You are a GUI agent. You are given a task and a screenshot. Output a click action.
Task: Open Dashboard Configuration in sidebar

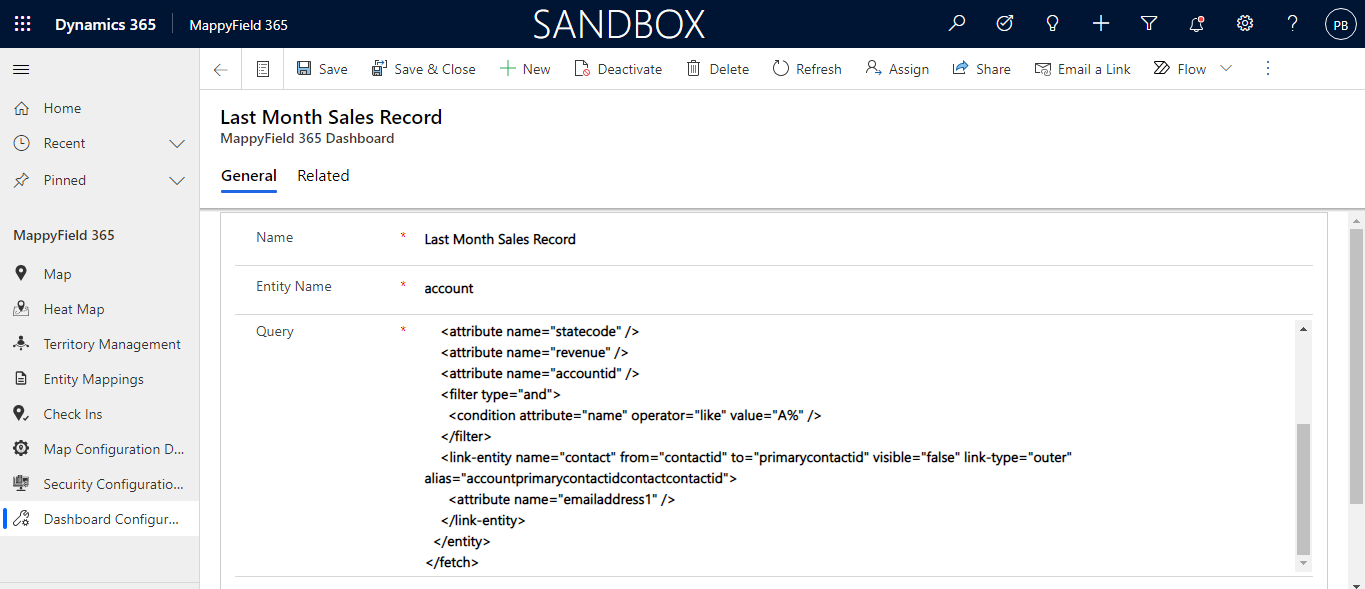pyautogui.click(x=100, y=519)
